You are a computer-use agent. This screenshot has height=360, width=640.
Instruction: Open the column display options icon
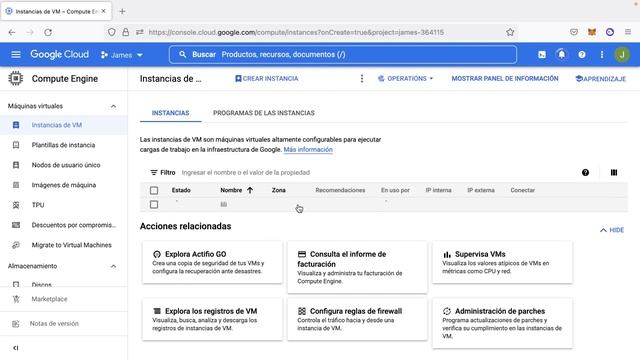(x=614, y=173)
